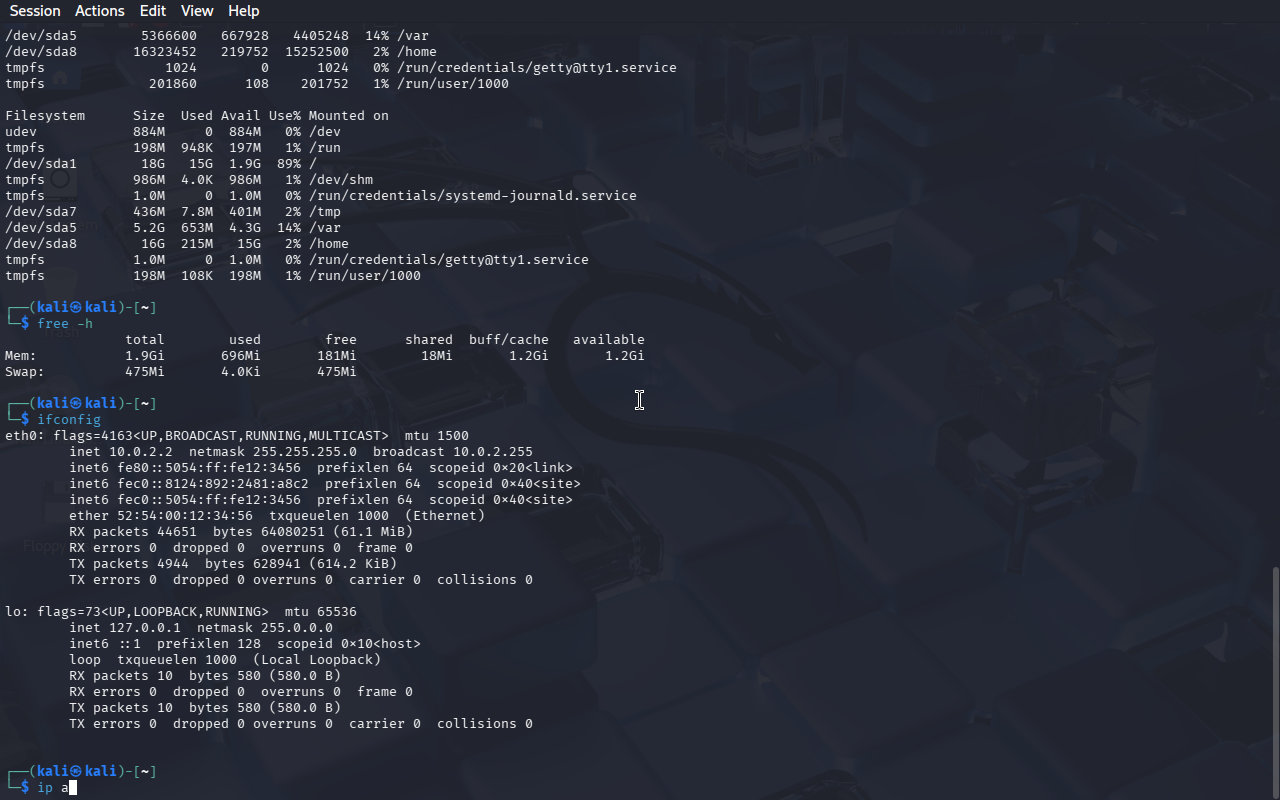
Task: Open the Actions menu
Action: pos(100,11)
